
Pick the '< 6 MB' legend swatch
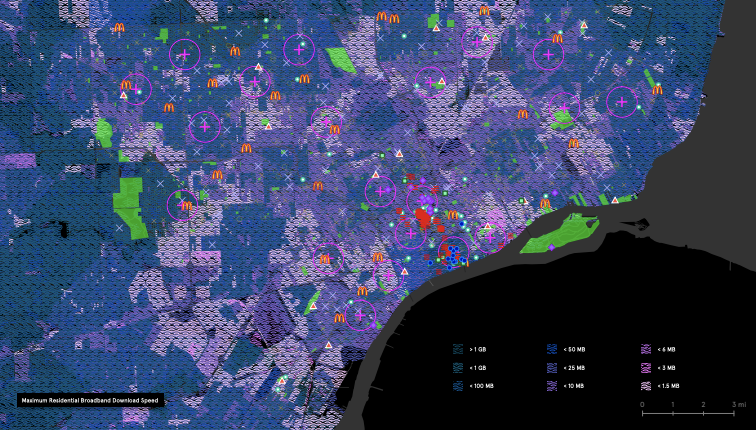[x=647, y=349]
